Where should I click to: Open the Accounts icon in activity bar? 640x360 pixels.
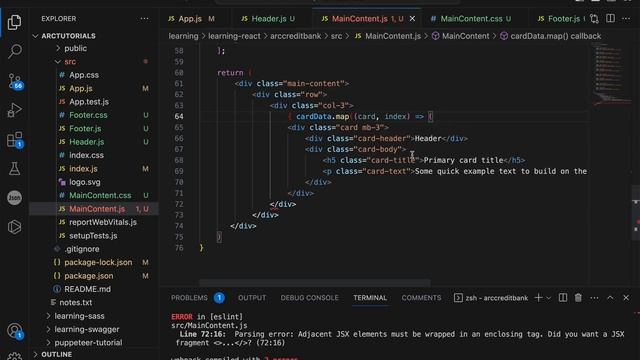(x=15, y=331)
